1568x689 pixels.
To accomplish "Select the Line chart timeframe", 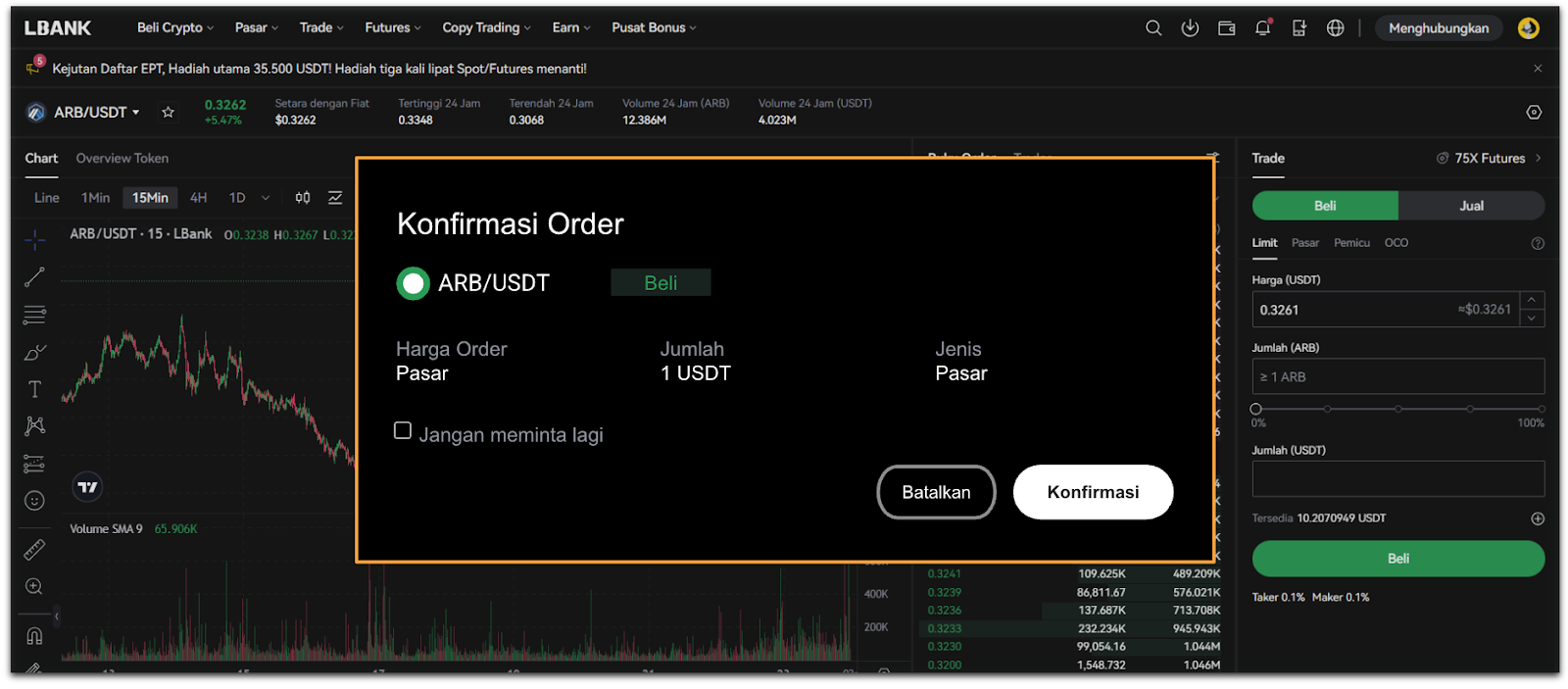I will pyautogui.click(x=47, y=198).
